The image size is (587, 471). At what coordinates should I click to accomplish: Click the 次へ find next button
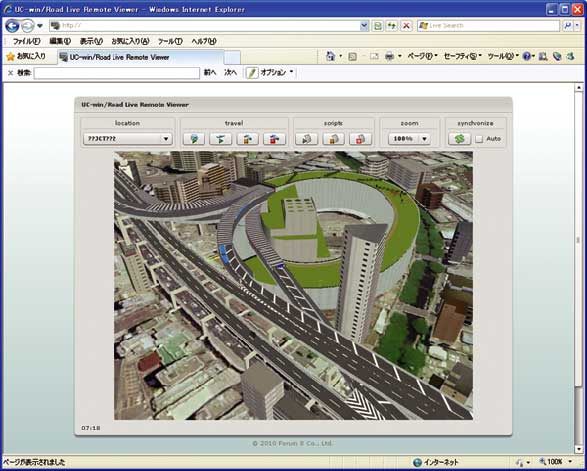tap(230, 73)
